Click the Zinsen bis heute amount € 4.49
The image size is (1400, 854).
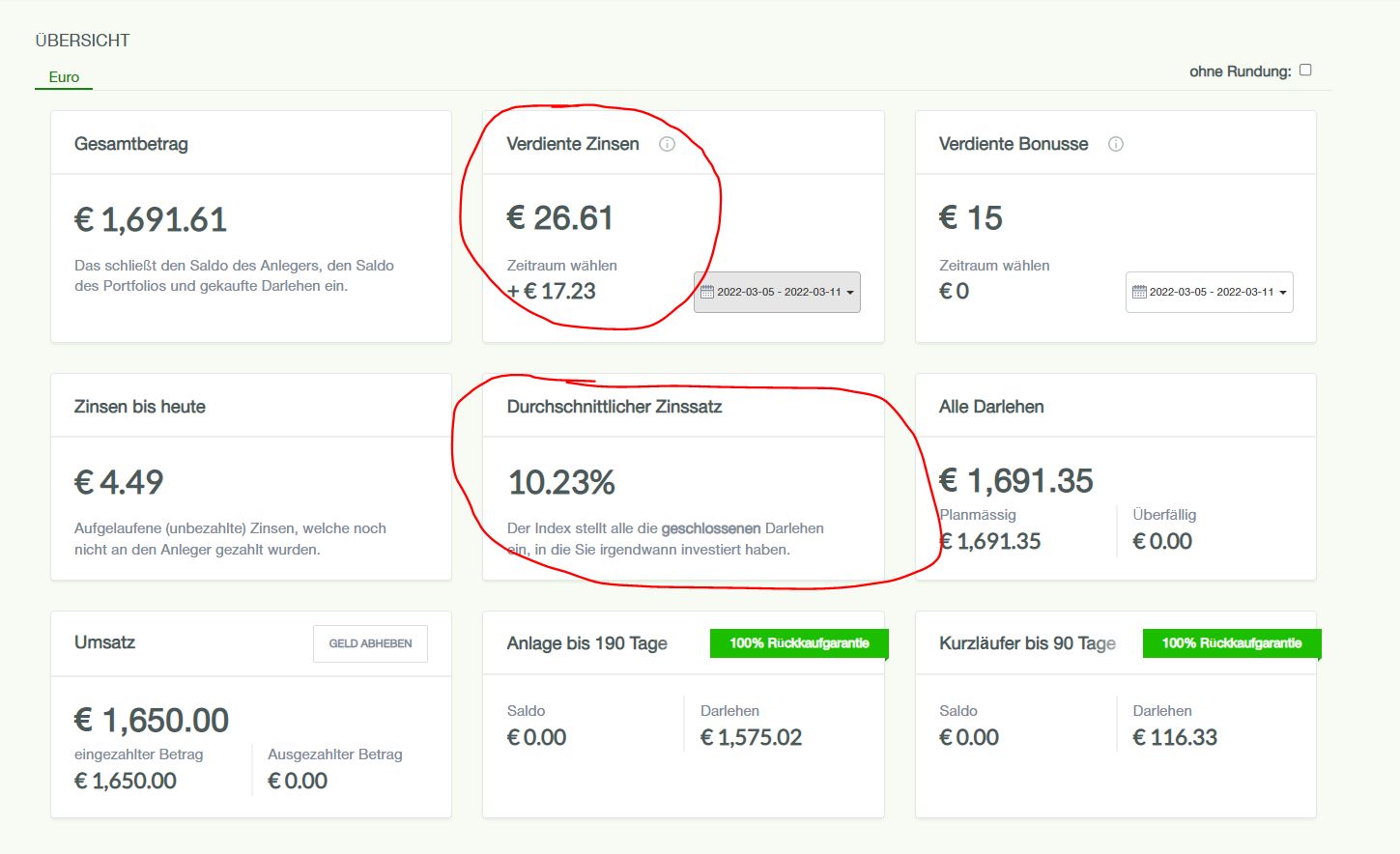tap(119, 482)
